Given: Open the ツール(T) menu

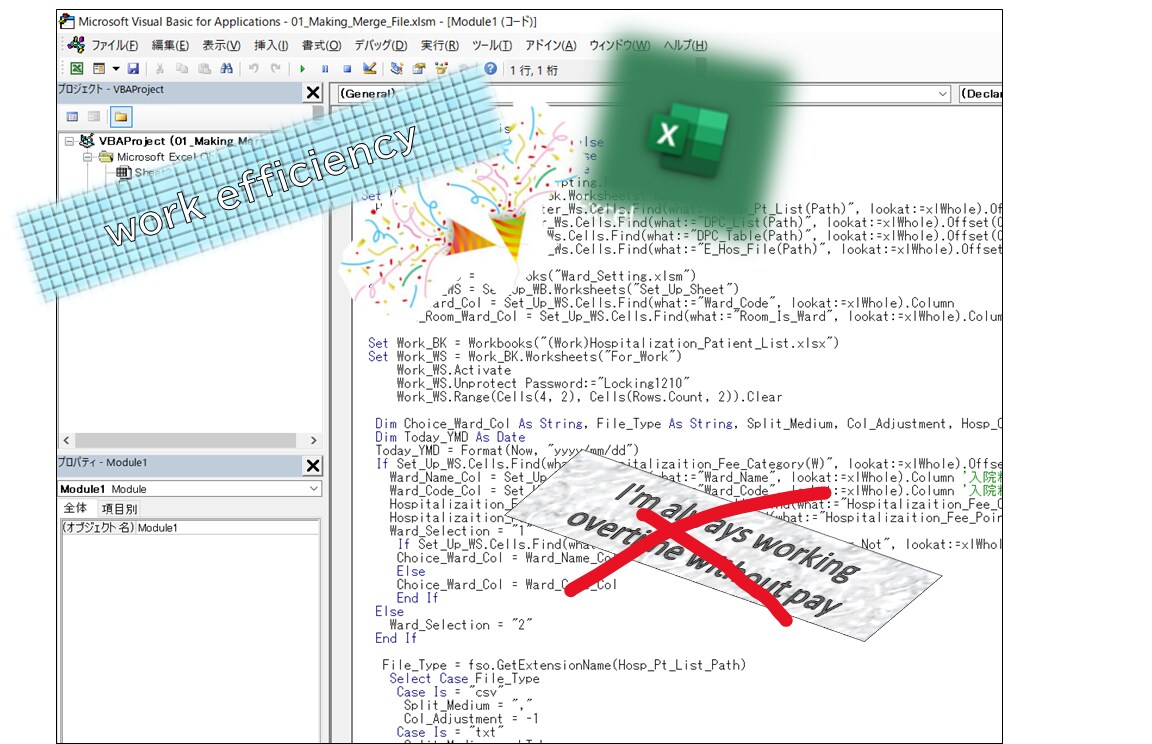Looking at the screenshot, I should [492, 46].
